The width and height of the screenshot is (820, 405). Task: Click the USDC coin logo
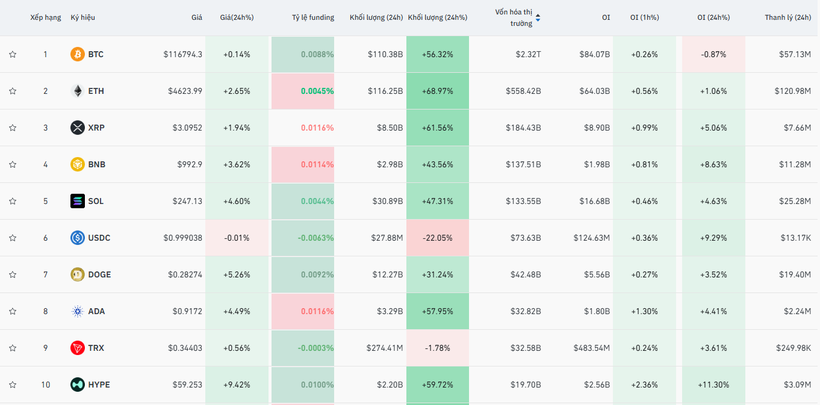pos(77,238)
